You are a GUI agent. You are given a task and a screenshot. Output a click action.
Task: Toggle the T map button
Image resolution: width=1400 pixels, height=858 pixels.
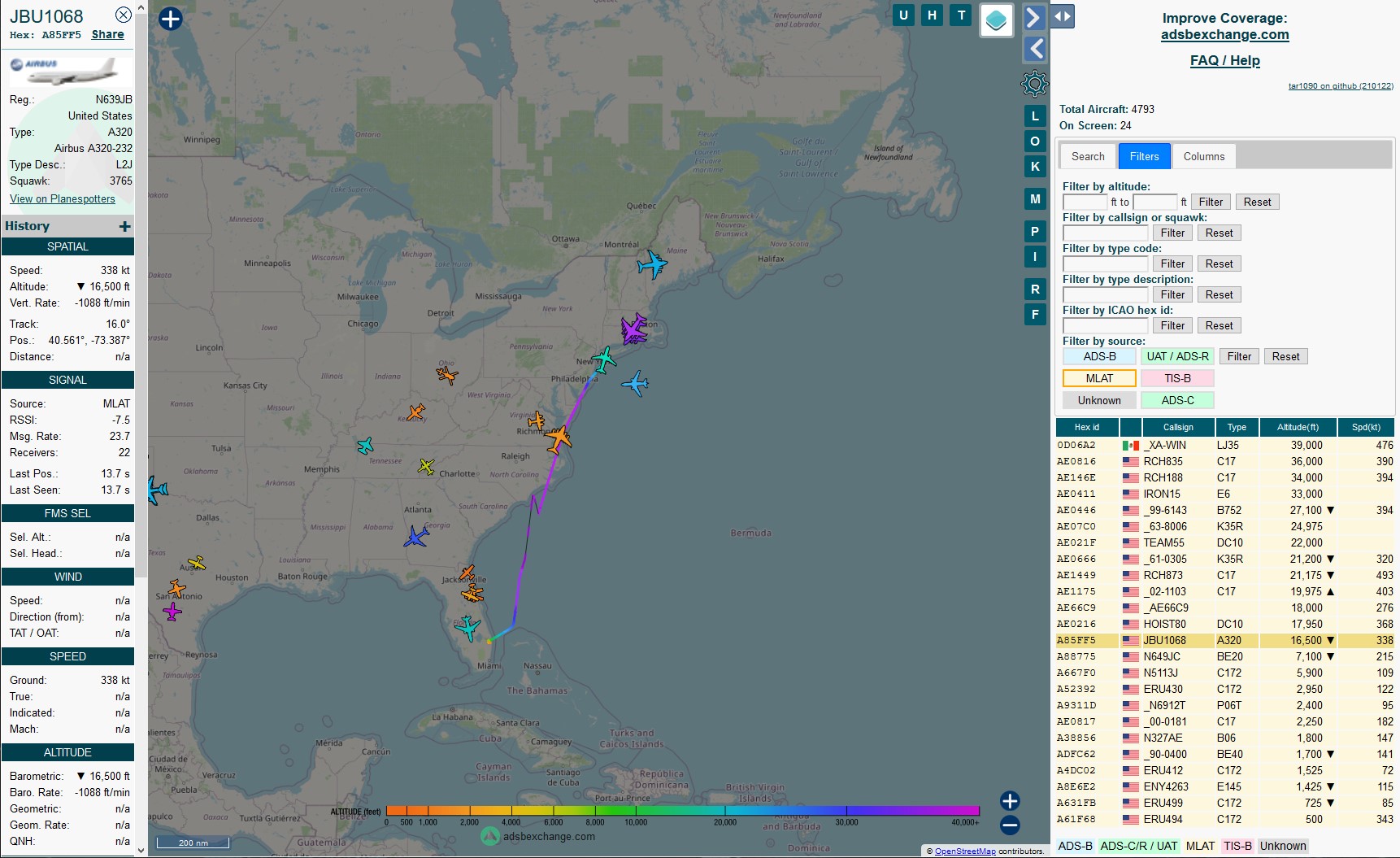coord(962,15)
